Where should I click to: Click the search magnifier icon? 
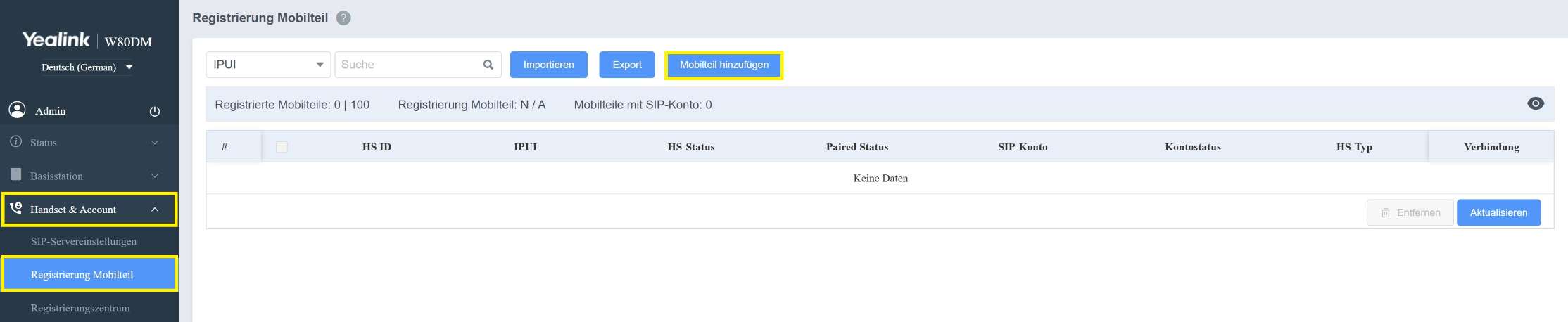(x=488, y=65)
